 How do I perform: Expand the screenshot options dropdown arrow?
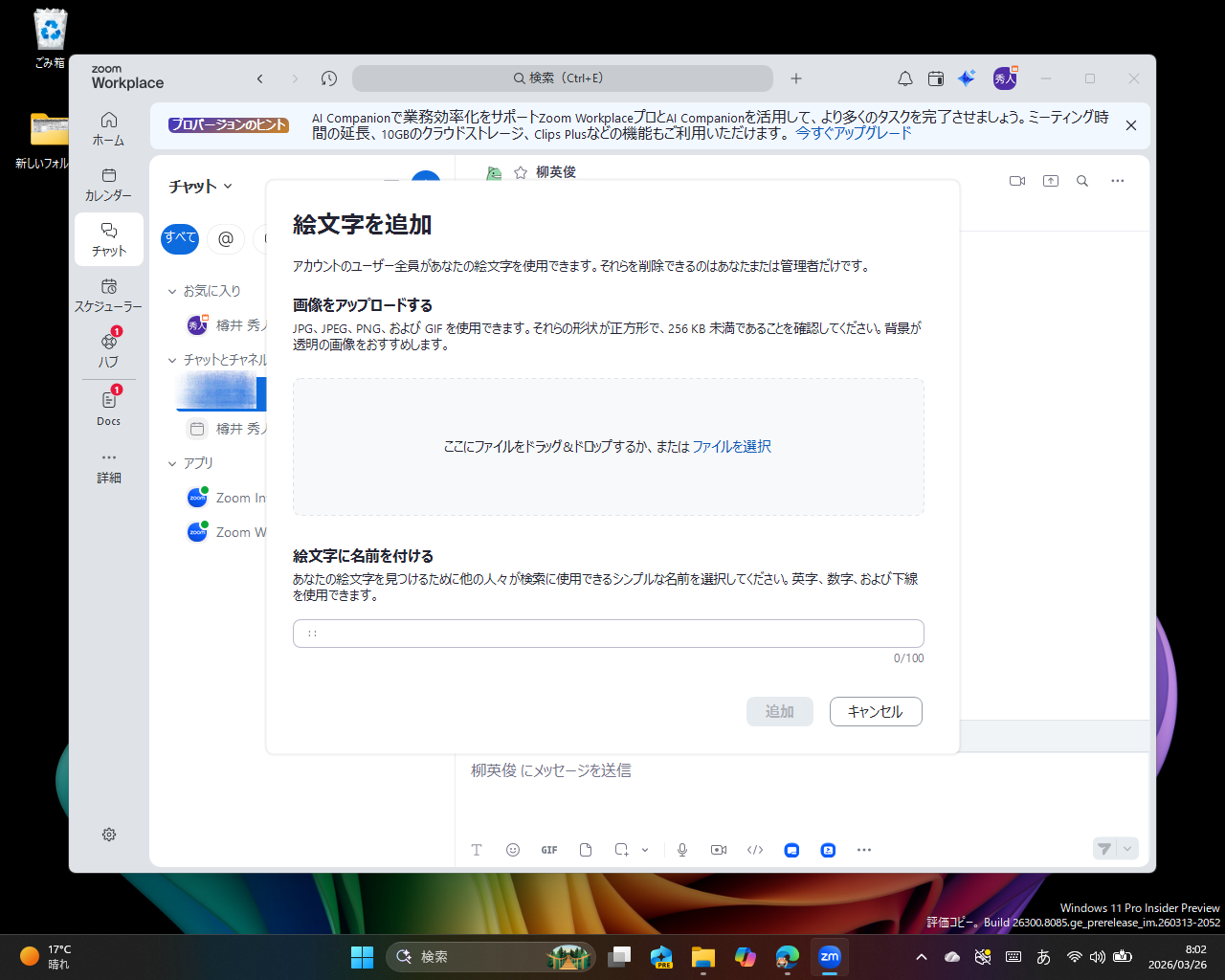point(645,850)
